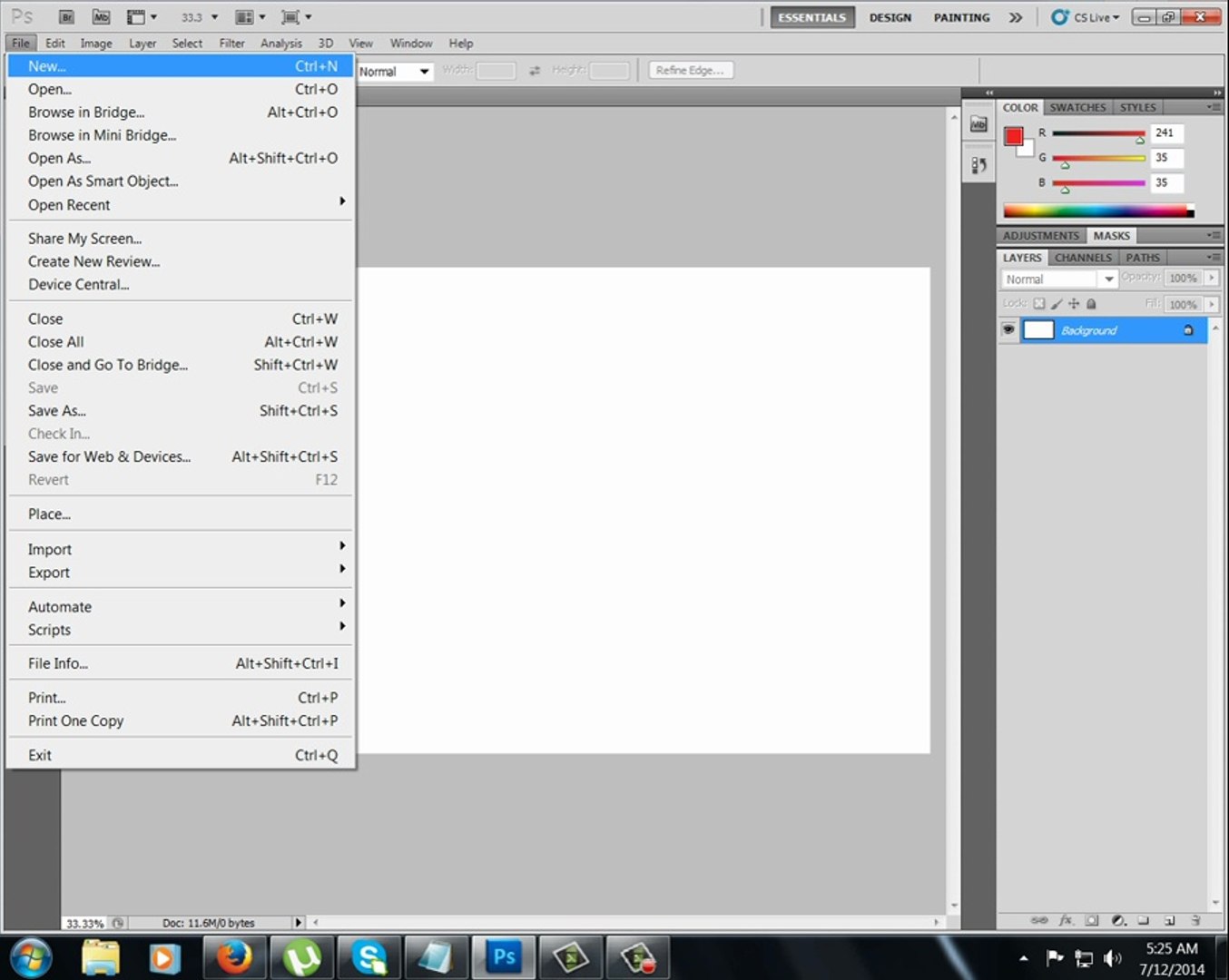Add a layer style via fx icon
Screen dimensions: 1229x980
coord(1066,920)
